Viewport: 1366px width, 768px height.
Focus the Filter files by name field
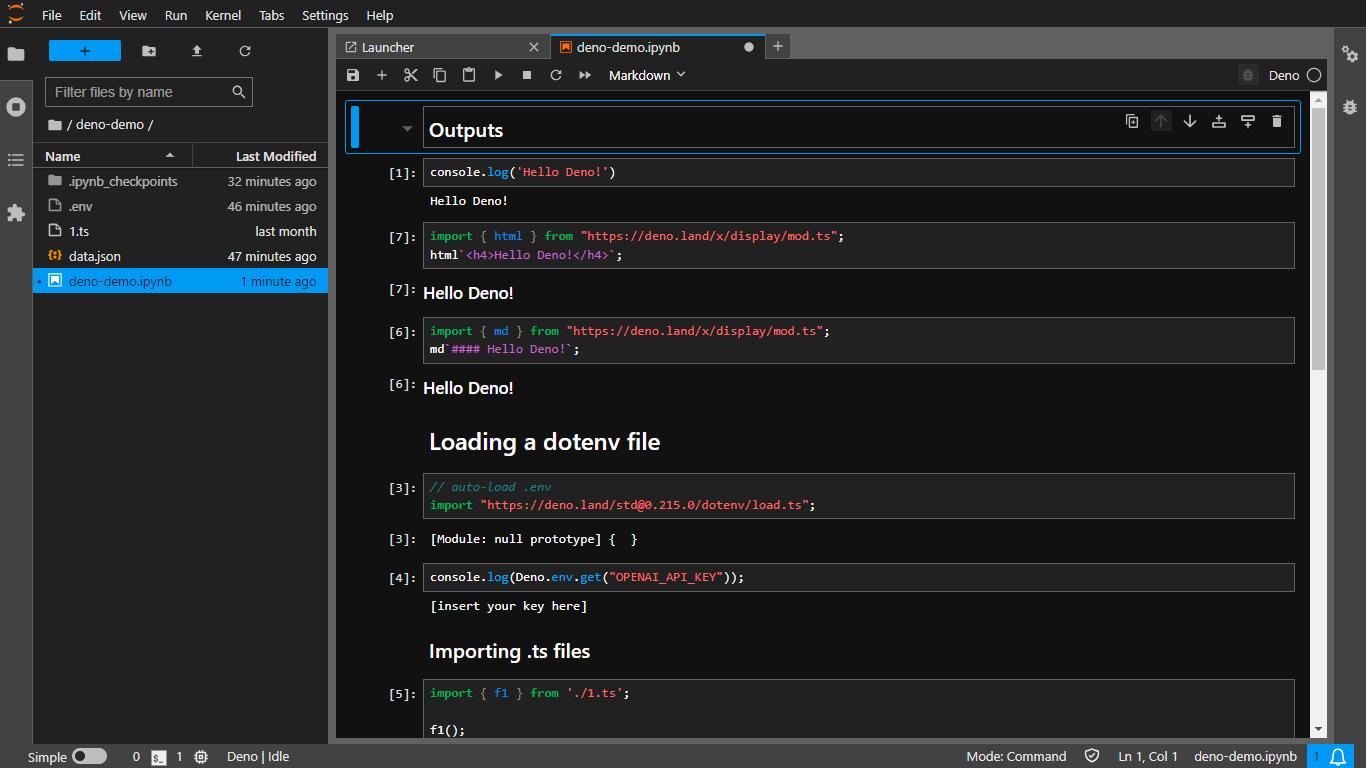point(140,92)
